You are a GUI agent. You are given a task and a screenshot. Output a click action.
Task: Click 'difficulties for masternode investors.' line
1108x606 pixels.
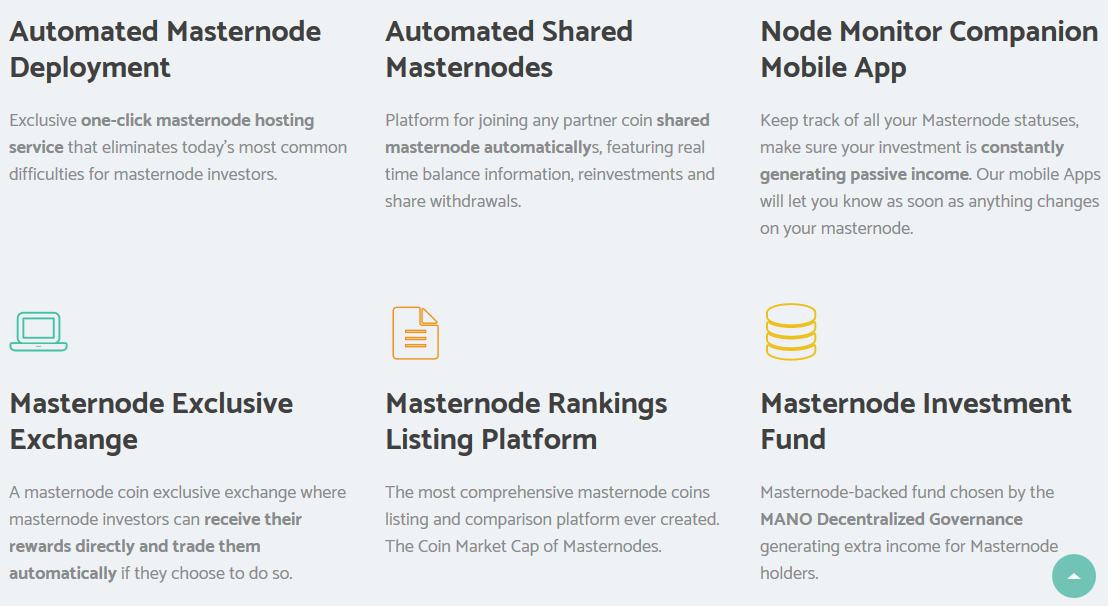(x=143, y=174)
